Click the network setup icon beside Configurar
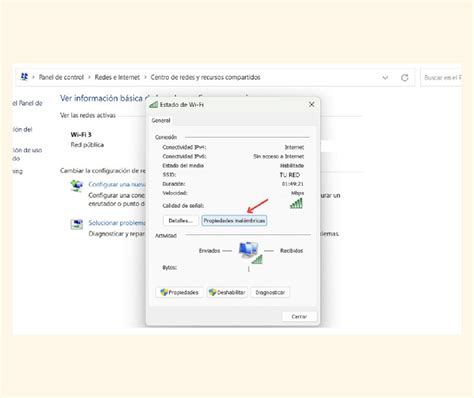The height and width of the screenshot is (398, 474). pyautogui.click(x=77, y=185)
